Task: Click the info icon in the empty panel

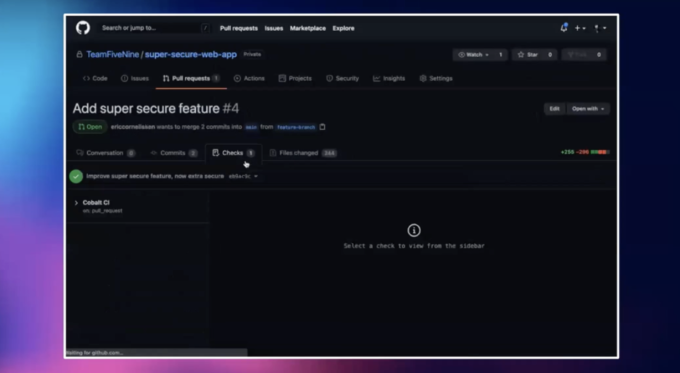Action: tap(414, 230)
